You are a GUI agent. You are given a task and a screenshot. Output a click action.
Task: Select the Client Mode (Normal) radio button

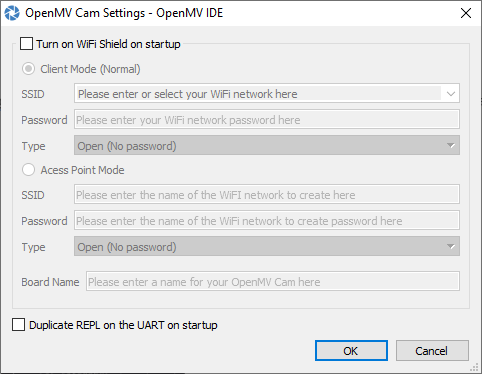(x=28, y=69)
